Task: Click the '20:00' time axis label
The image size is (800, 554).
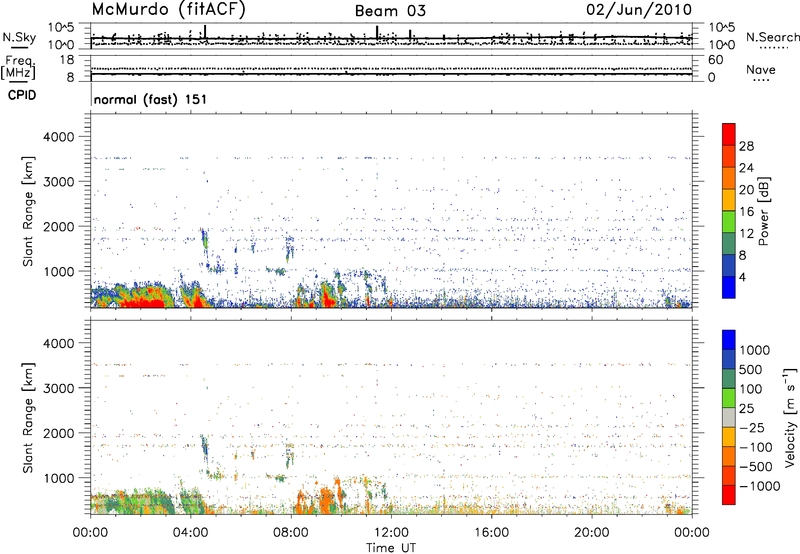Action: click(592, 533)
